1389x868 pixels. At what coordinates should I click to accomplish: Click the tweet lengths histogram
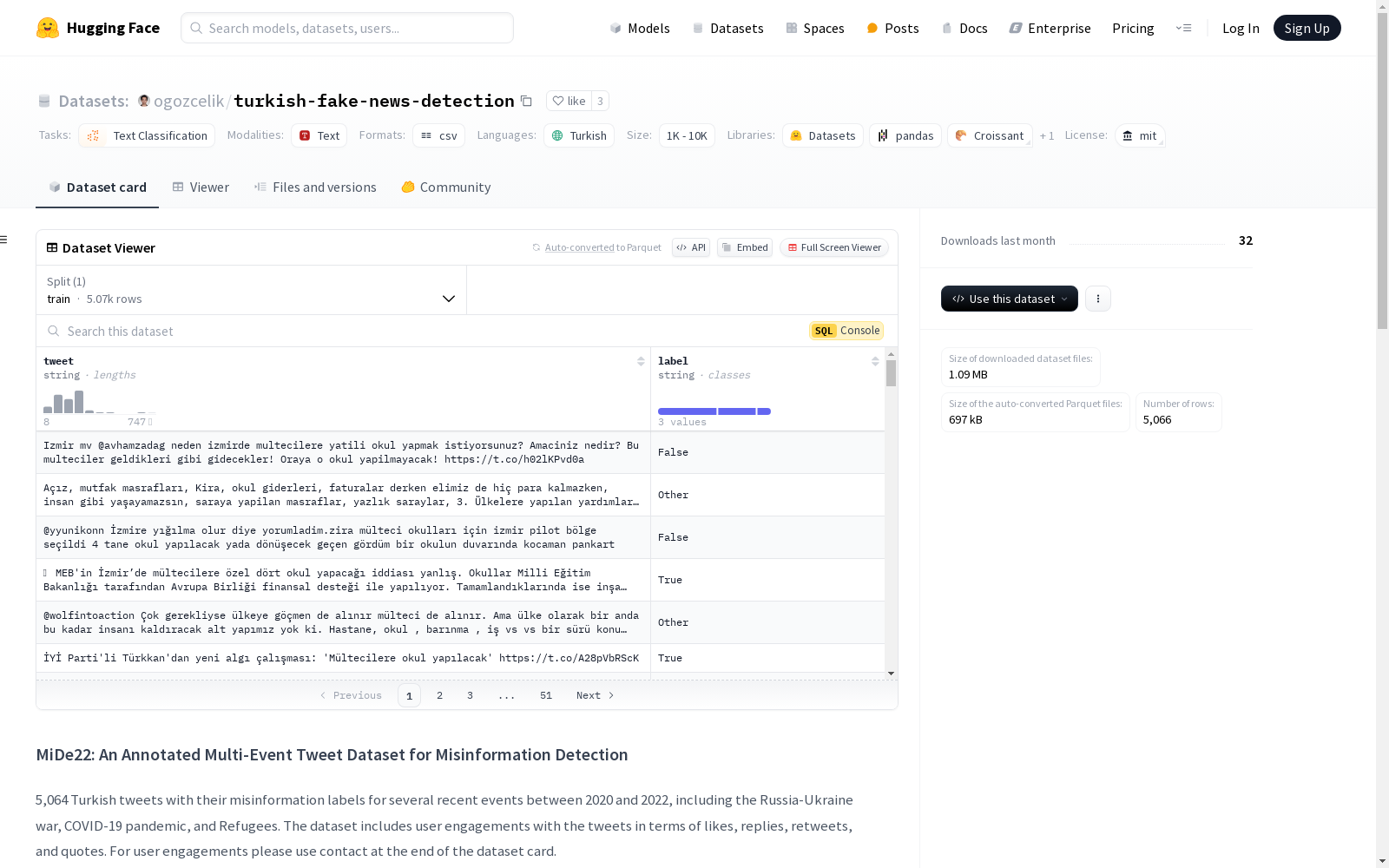(x=100, y=402)
